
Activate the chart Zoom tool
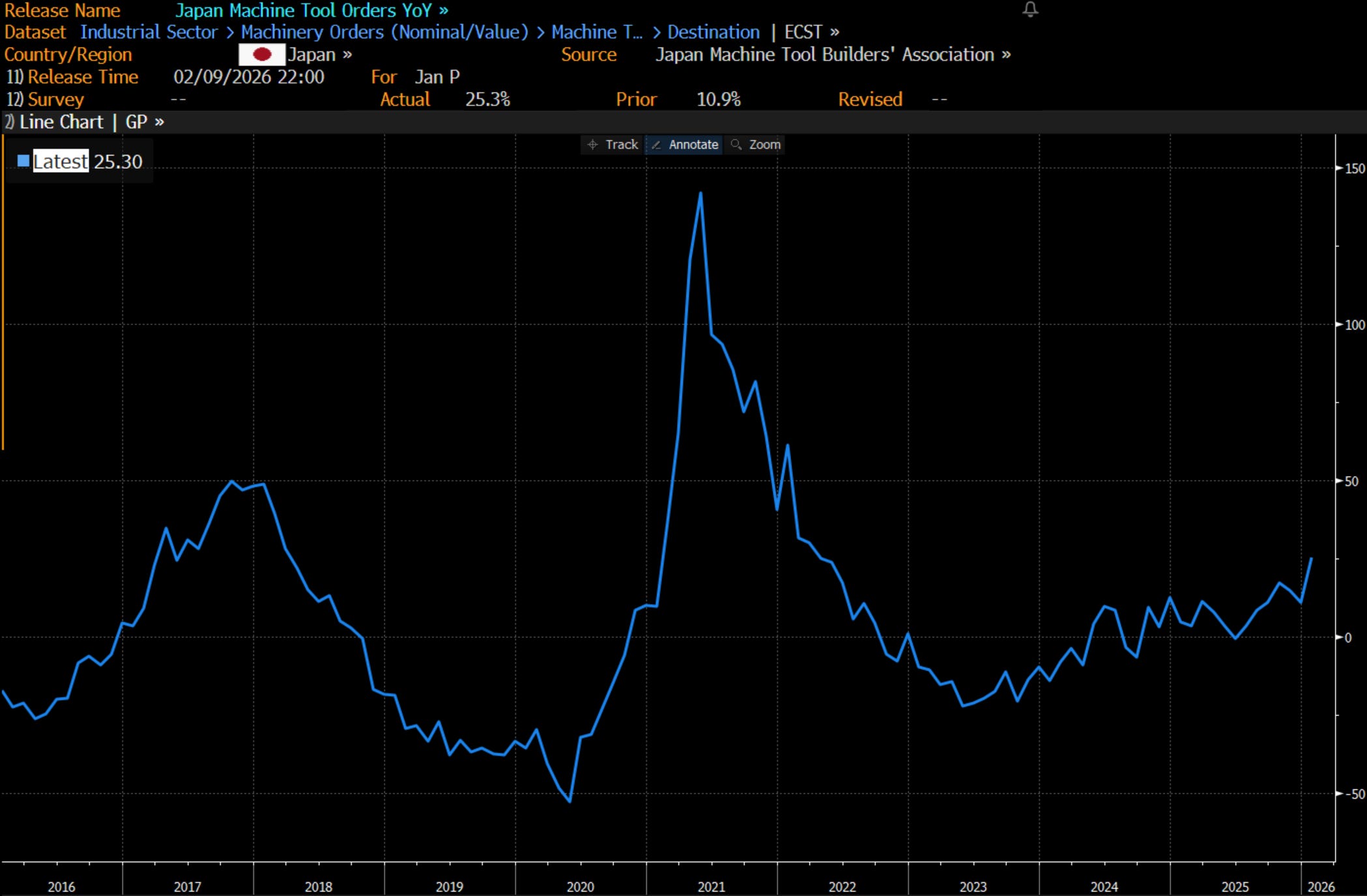[756, 145]
